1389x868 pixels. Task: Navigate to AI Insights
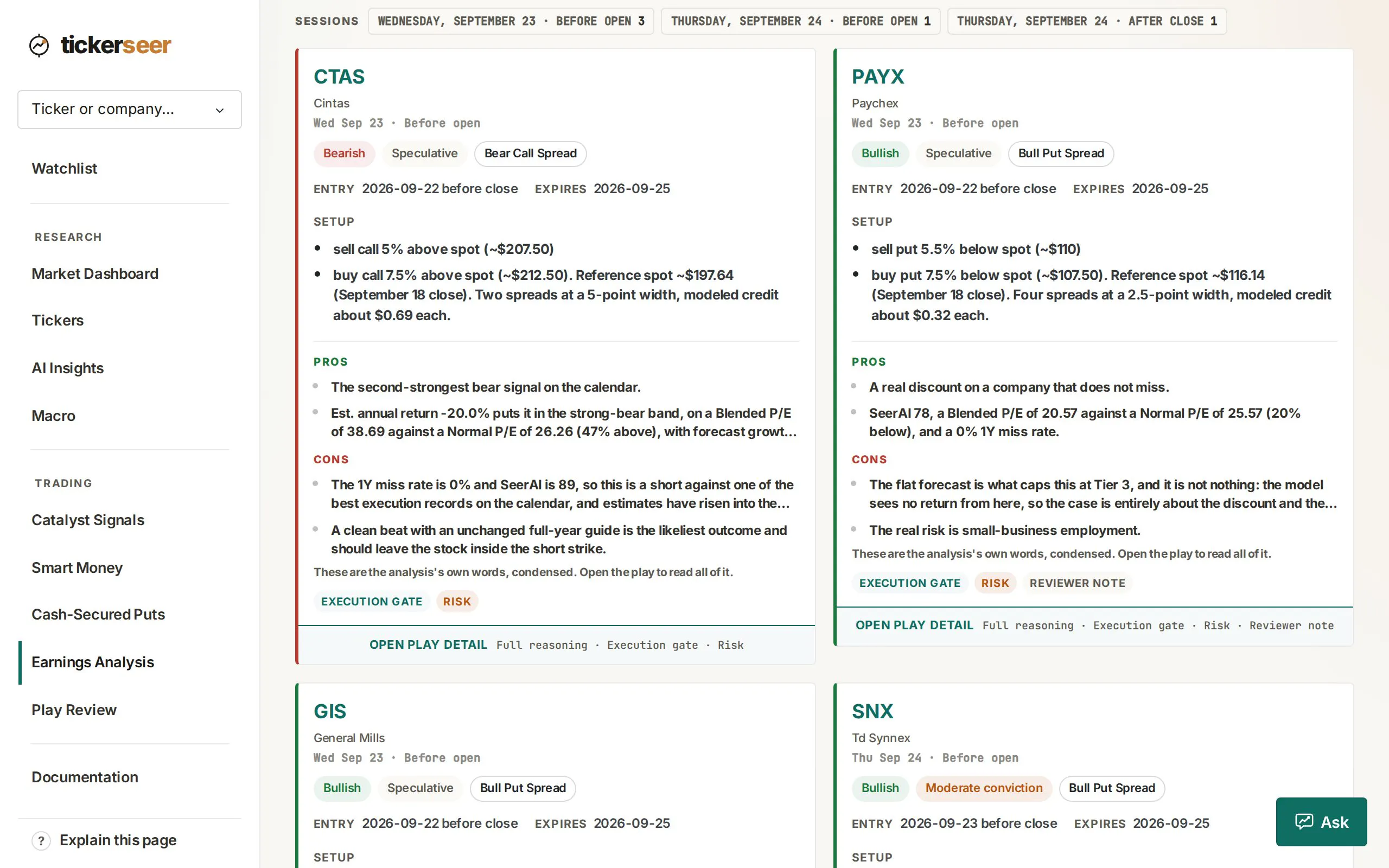tap(68, 368)
